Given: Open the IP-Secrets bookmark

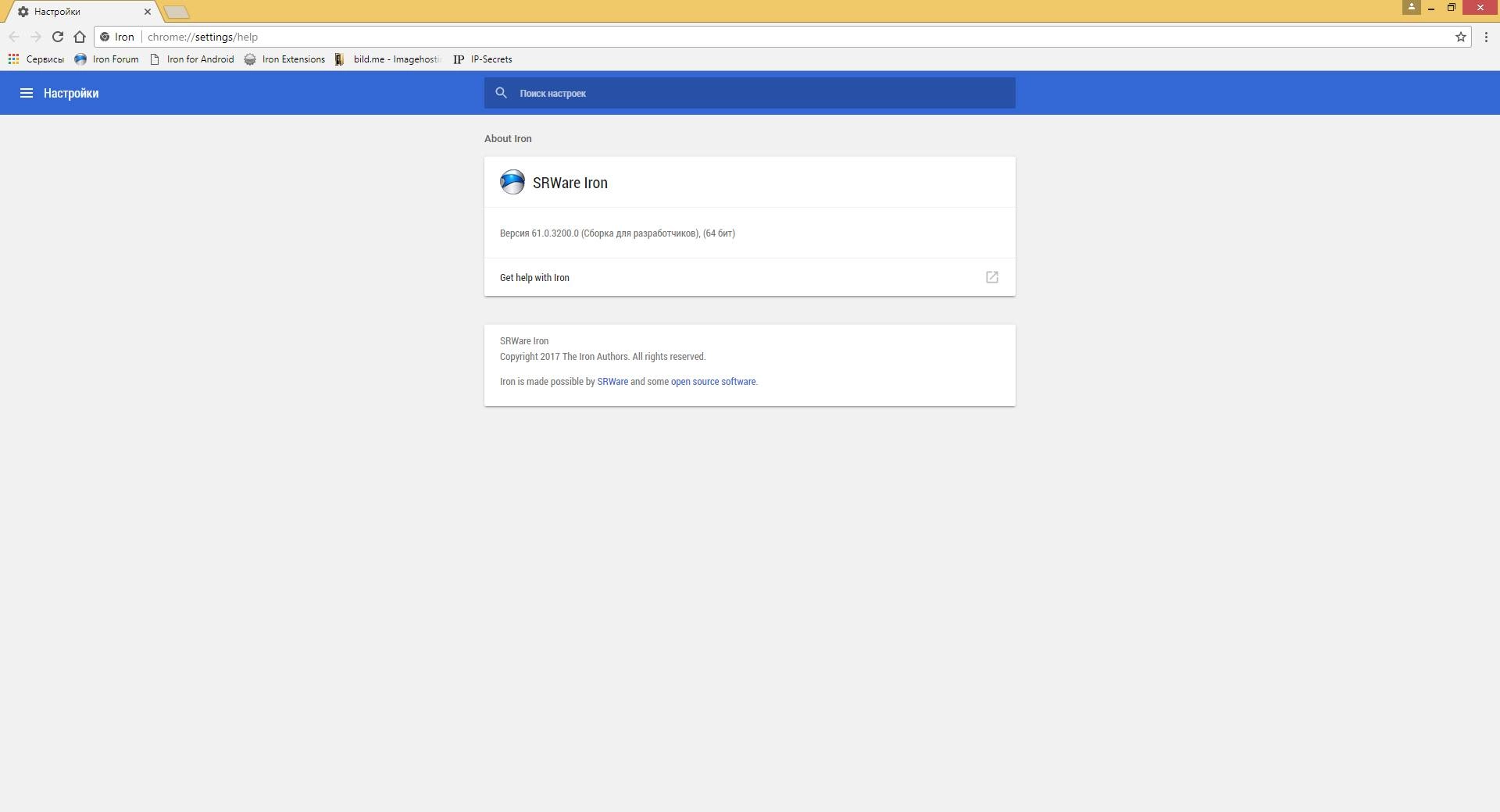Looking at the screenshot, I should tap(483, 59).
